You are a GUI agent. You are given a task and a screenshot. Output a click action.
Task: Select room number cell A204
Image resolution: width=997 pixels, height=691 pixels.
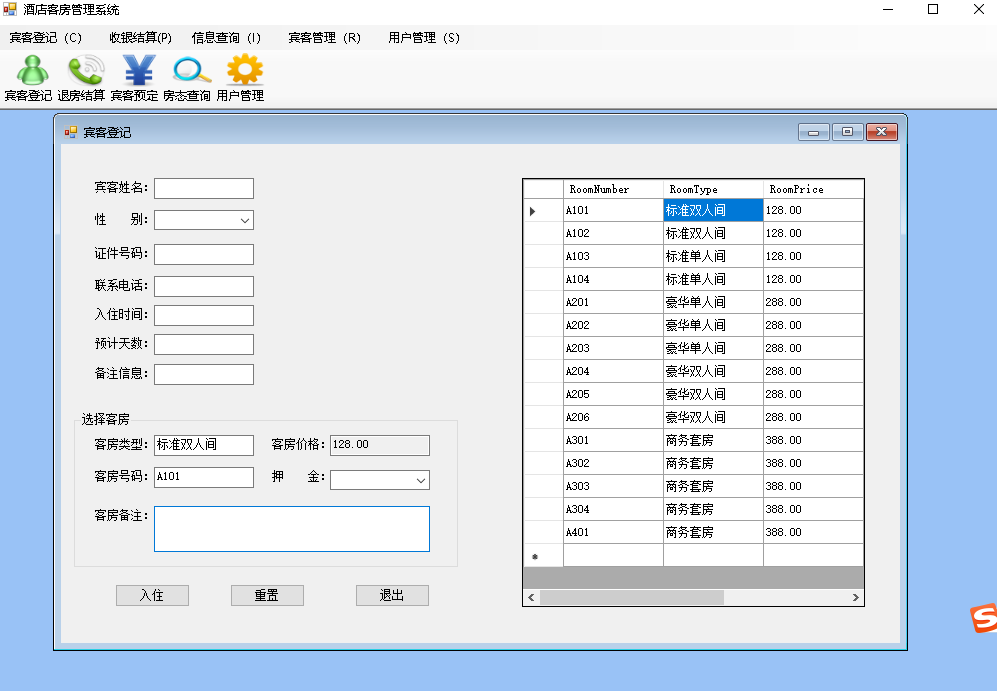click(614, 371)
